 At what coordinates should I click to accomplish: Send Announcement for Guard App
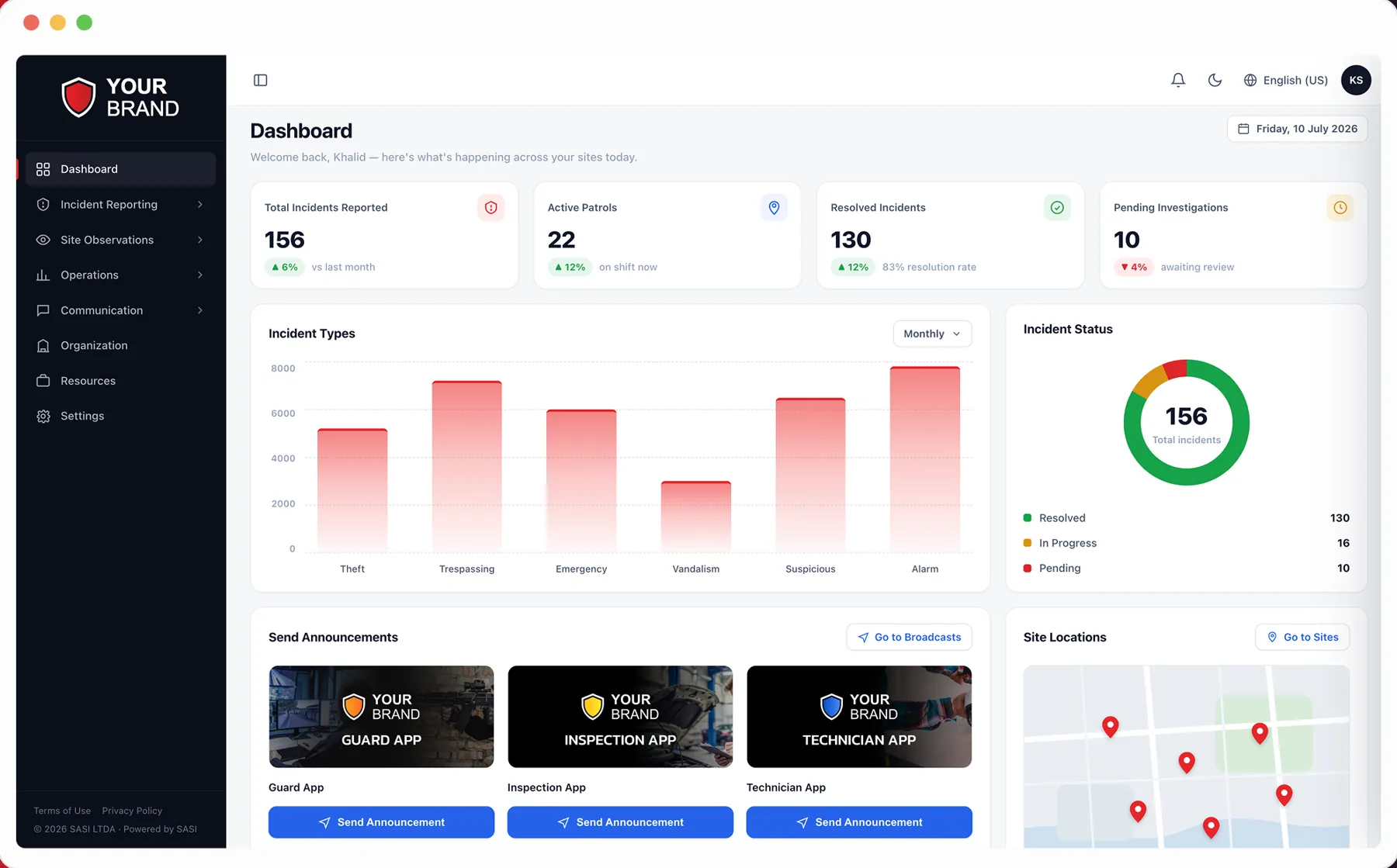click(381, 822)
